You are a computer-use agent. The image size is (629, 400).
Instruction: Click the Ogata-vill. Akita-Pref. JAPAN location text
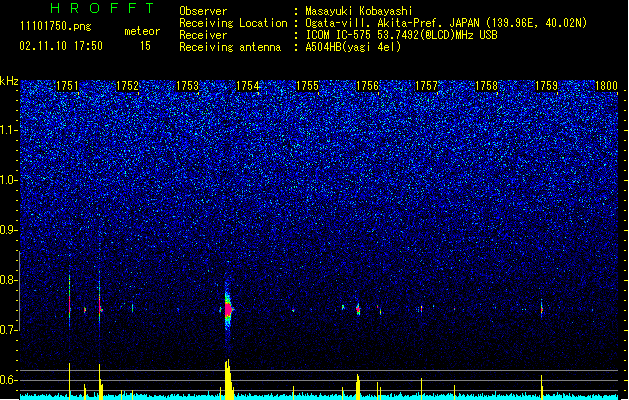point(446,23)
